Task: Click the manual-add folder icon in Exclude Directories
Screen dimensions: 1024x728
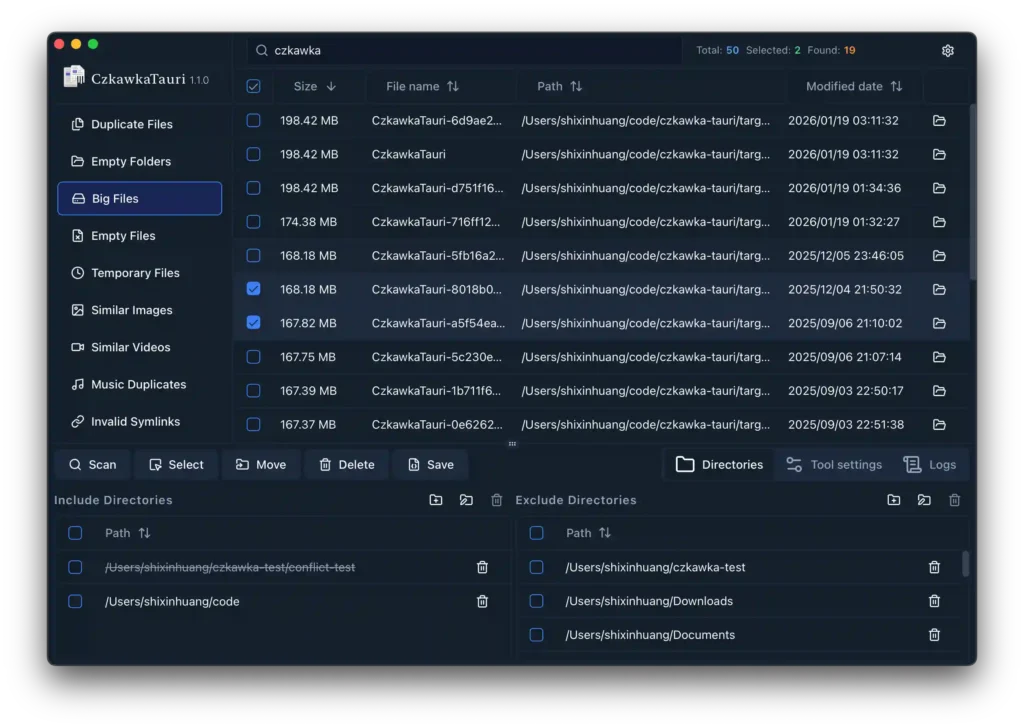Action: (924, 500)
